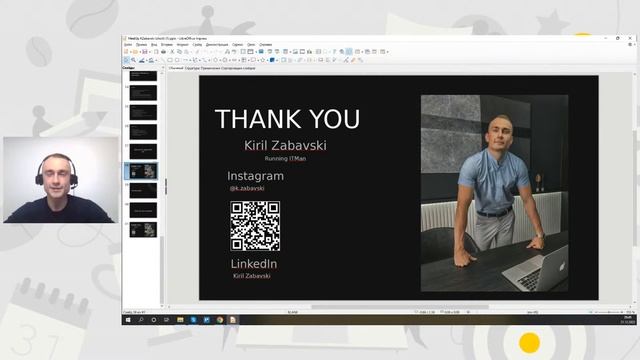Viewport: 640px width, 360px height.
Task: Switch to the Примечания view tab
Action: point(210,68)
